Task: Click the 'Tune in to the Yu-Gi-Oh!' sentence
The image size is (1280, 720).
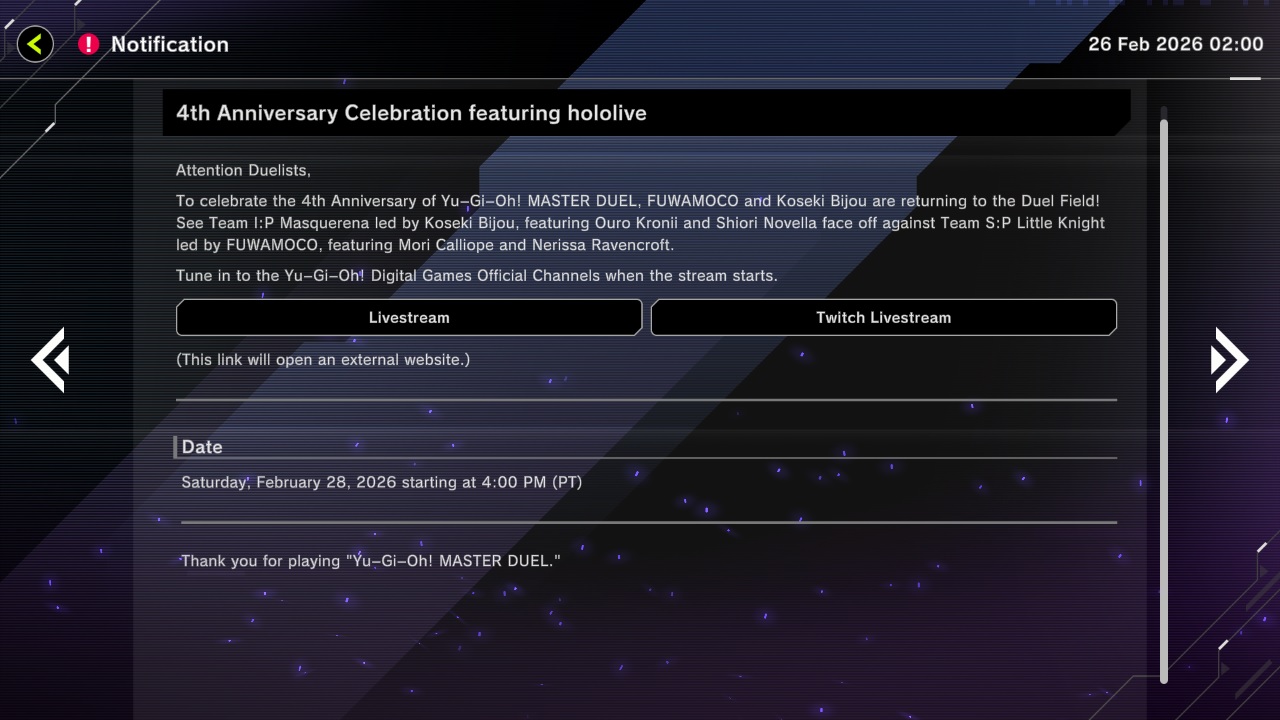Action: 476,275
